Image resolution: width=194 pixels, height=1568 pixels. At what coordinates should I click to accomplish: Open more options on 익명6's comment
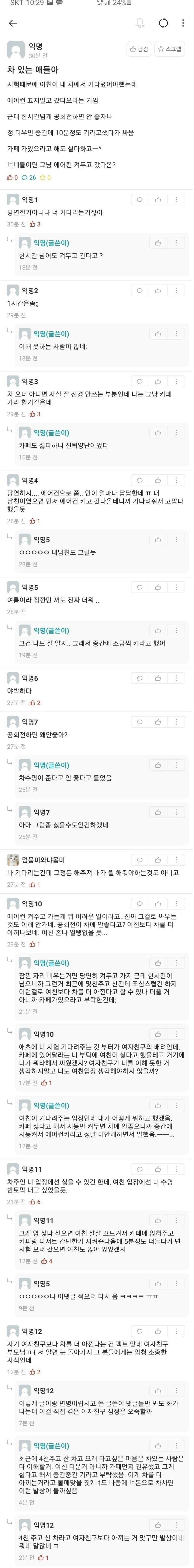176,678
